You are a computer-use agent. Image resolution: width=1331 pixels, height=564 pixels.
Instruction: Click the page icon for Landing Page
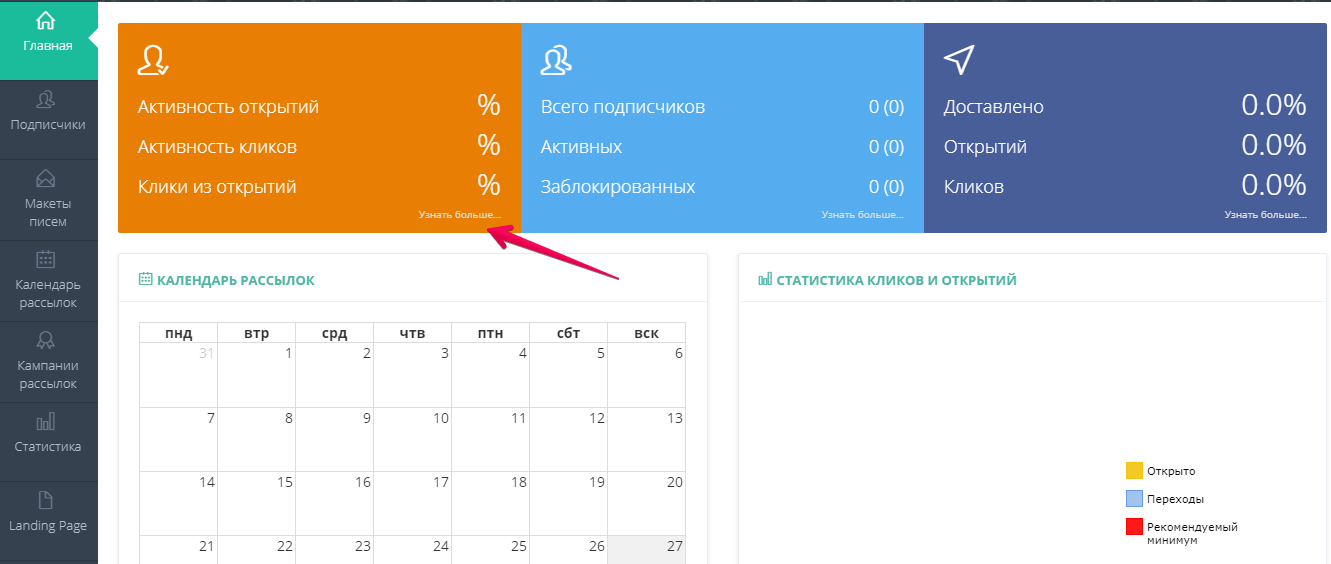46,500
